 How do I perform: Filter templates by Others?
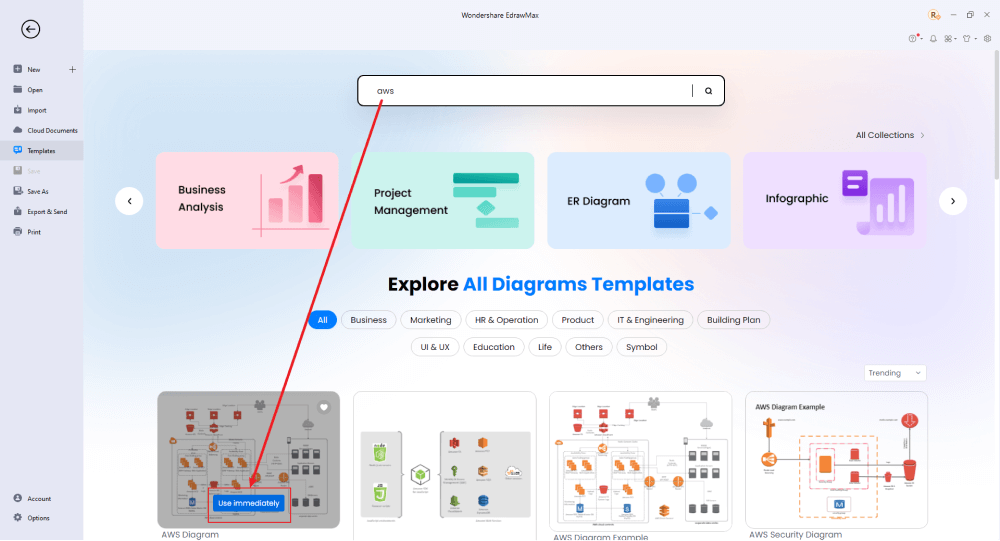589,347
